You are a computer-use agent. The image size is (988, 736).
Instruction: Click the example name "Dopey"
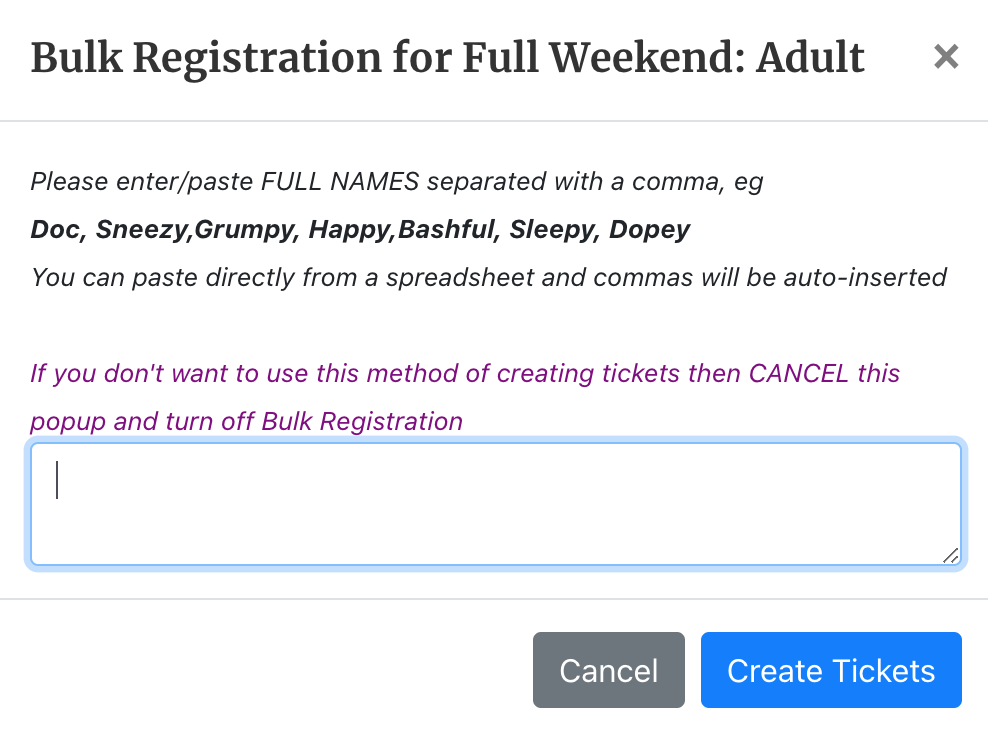[x=650, y=229]
